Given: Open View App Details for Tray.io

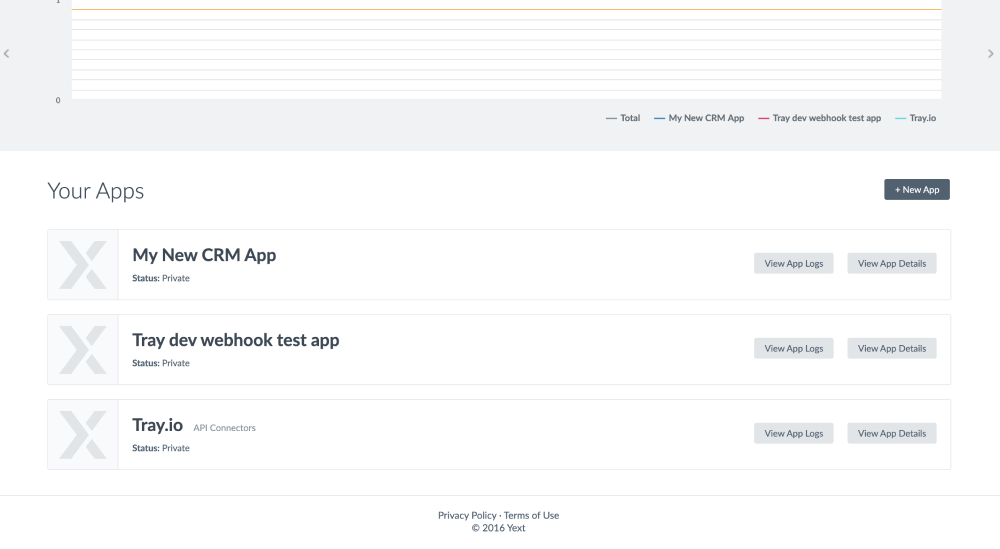Looking at the screenshot, I should [892, 434].
